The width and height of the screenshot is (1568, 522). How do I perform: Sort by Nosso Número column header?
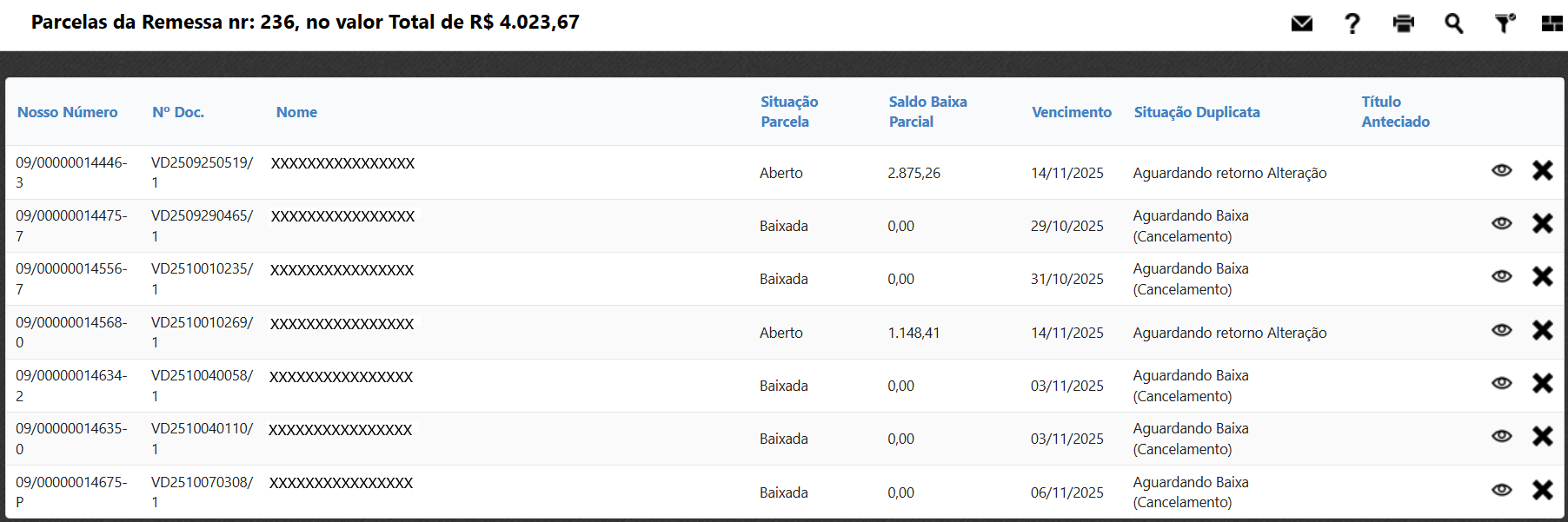[x=67, y=112]
